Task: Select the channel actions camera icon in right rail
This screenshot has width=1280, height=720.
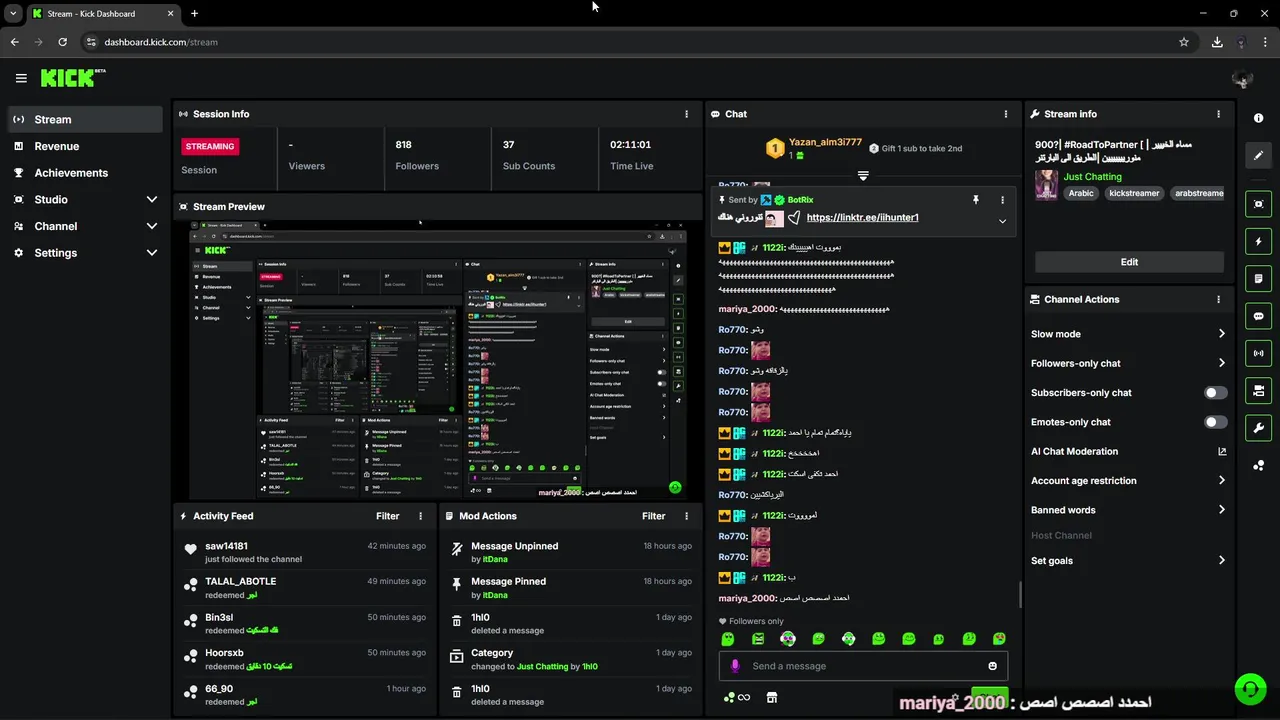Action: click(1258, 390)
